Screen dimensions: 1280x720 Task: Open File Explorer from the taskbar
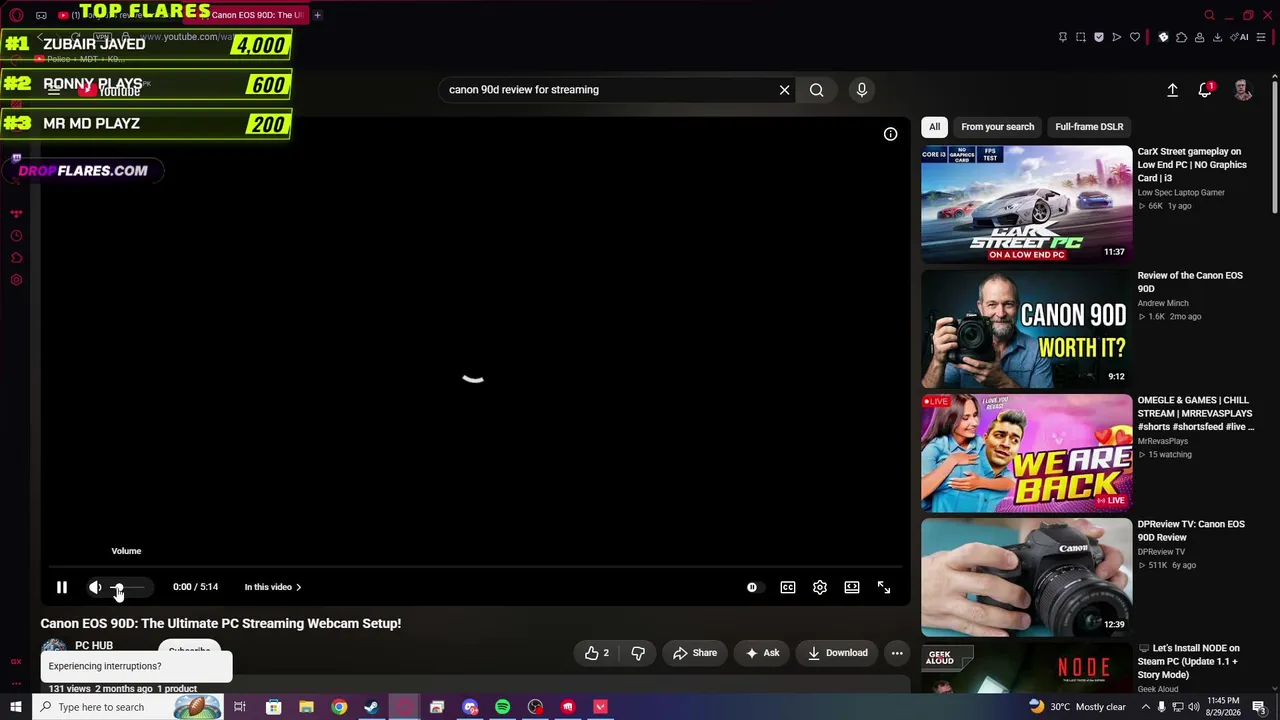click(306, 707)
